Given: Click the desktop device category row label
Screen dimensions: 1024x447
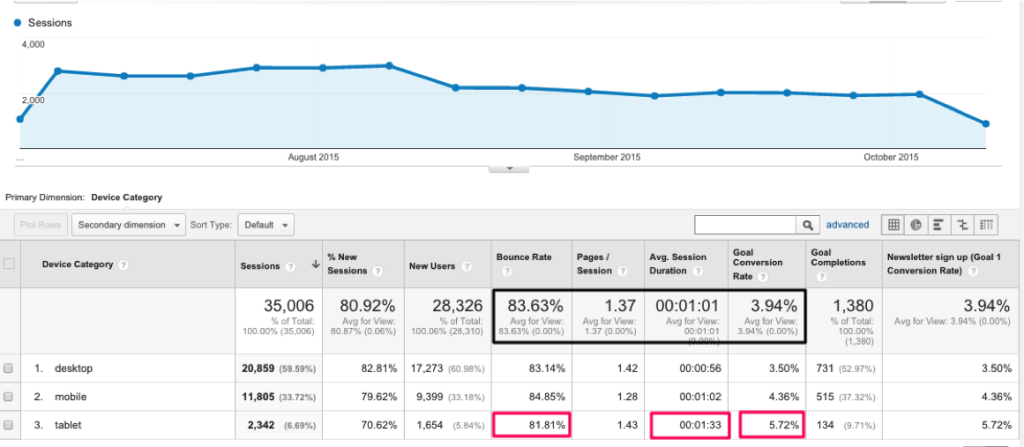Looking at the screenshot, I should 73,368.
